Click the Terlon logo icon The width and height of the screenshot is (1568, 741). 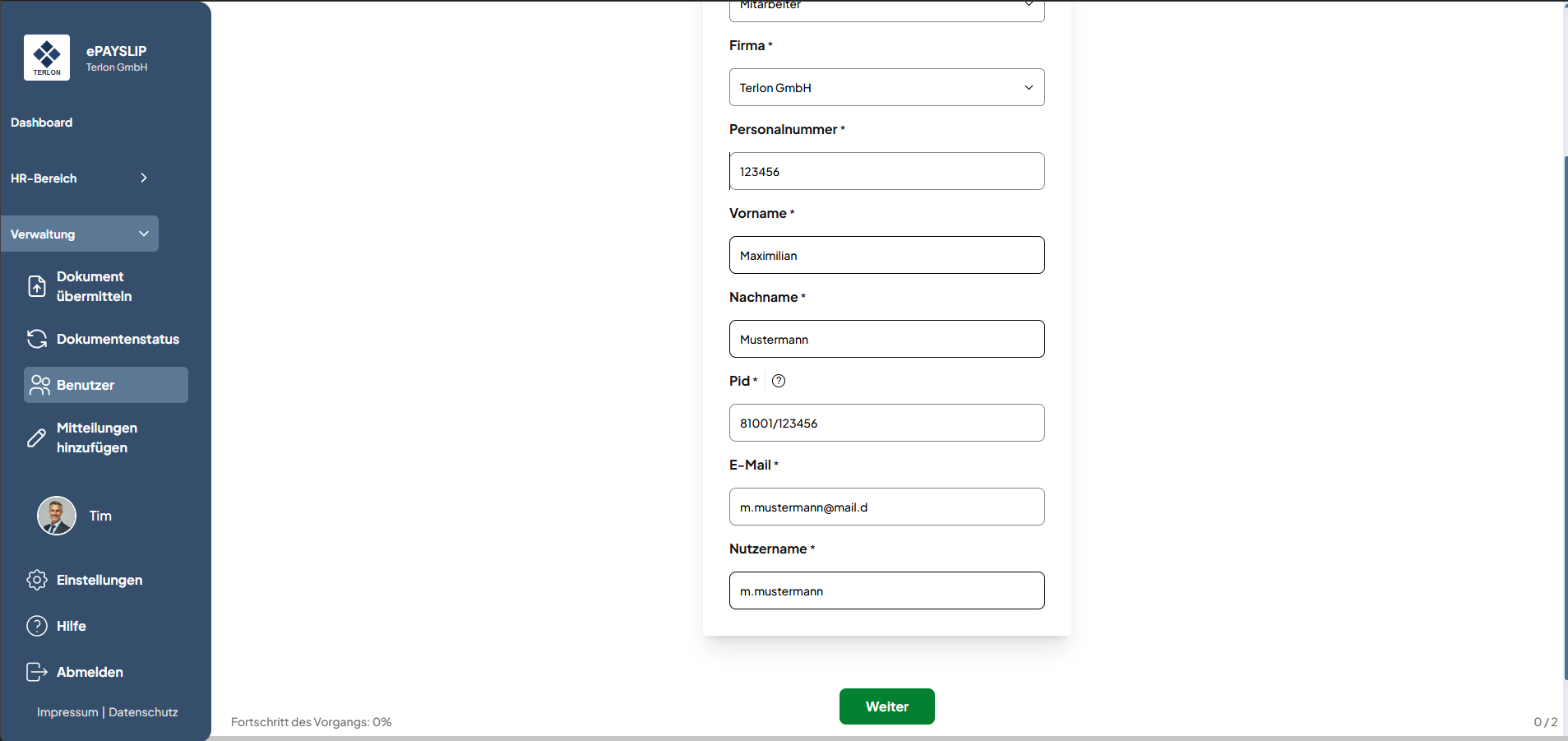click(47, 58)
